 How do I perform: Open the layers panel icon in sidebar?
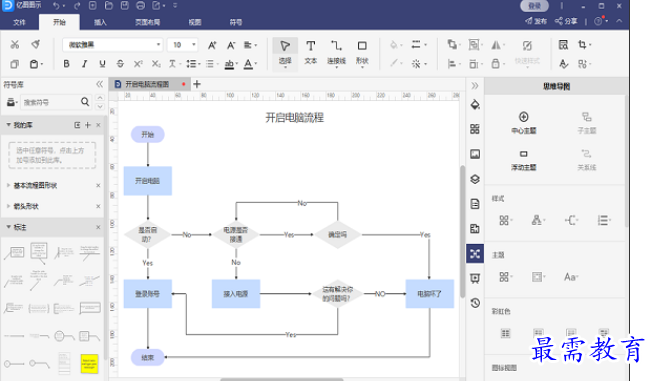(x=475, y=179)
